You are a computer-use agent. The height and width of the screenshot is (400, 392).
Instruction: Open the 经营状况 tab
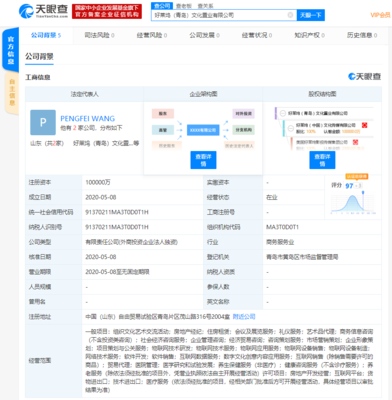click(257, 35)
